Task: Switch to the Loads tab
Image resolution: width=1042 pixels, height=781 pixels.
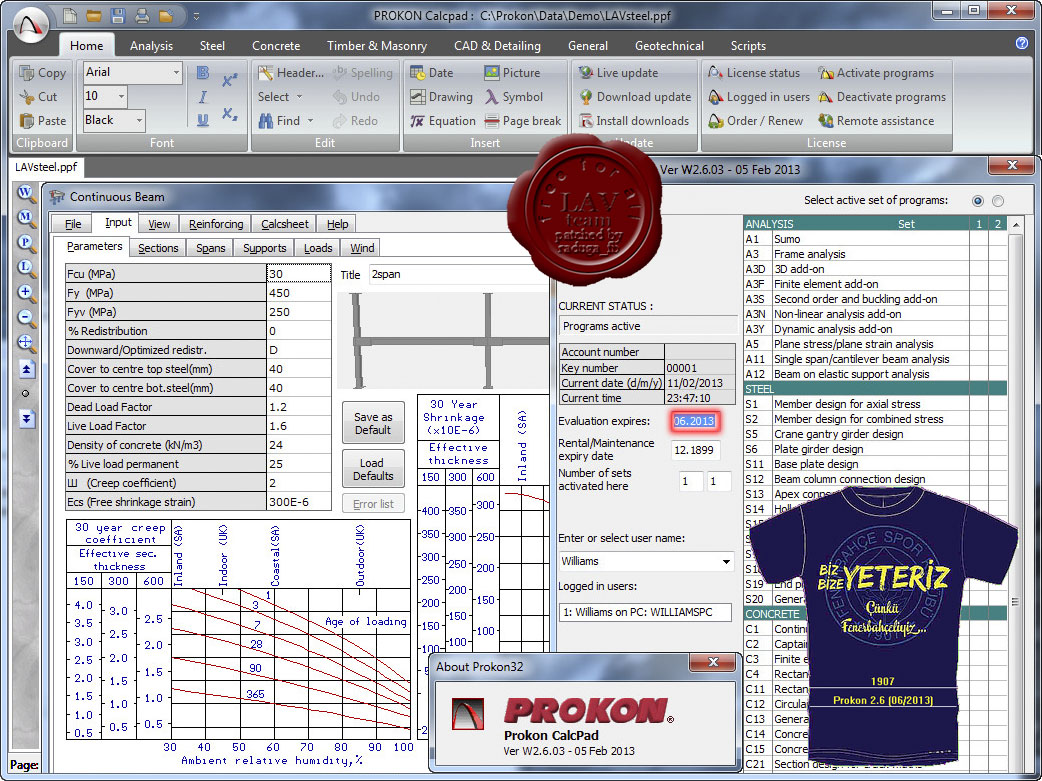Action: 318,248
